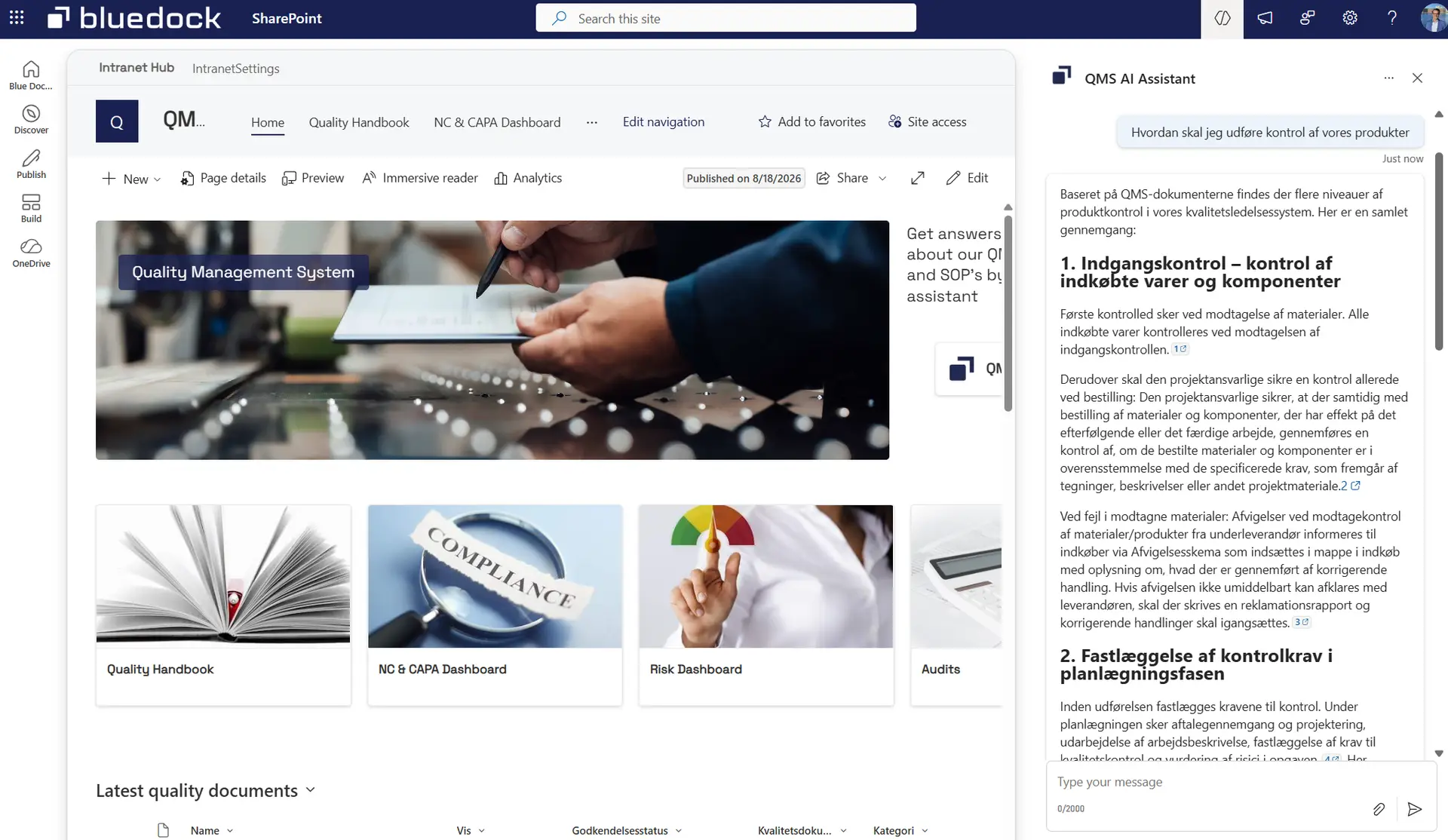Open OneDrive in the left sidebar
The height and width of the screenshot is (840, 1448).
[x=31, y=253]
